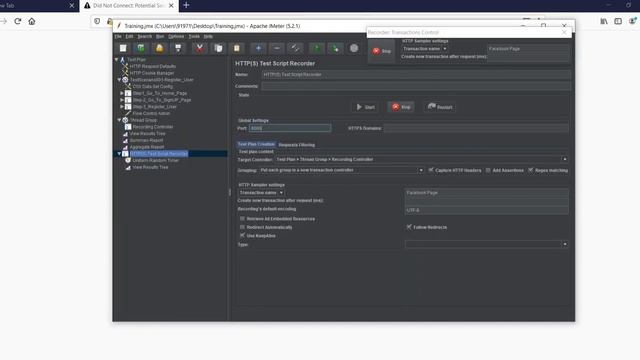Select the Flow Control Action node
Image resolution: width=640 pixels, height=360 pixels.
[151, 113]
